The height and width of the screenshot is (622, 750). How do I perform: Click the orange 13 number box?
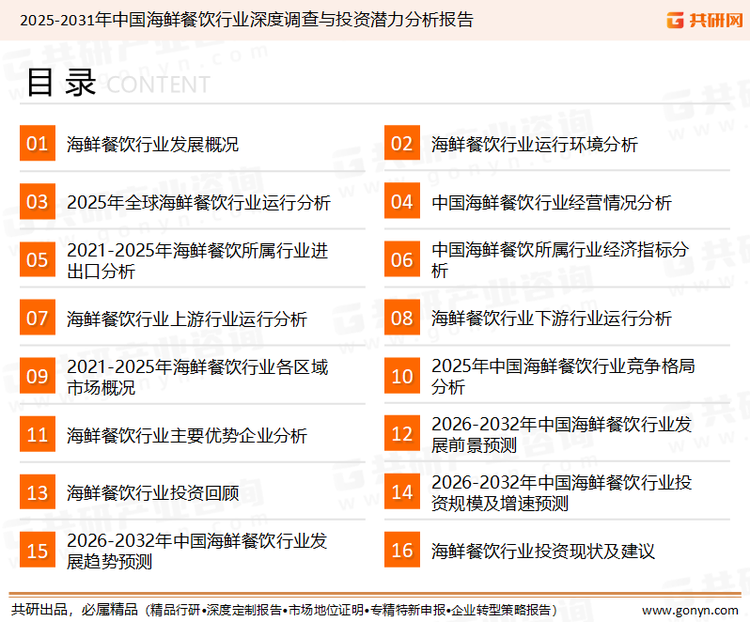[37, 492]
